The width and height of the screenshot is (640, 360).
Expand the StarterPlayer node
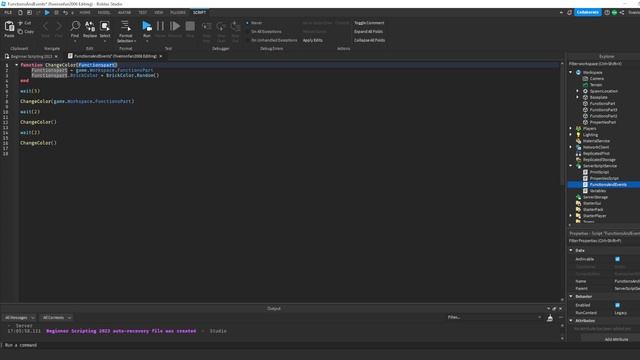pos(571,216)
